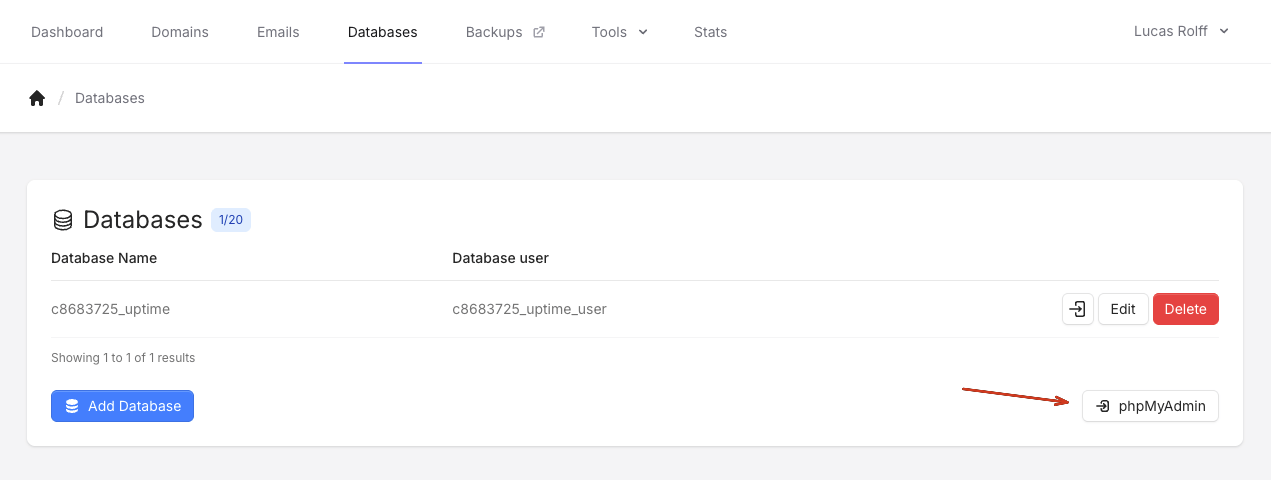Click the home icon in the breadcrumb
This screenshot has height=480, width=1271.
pos(37,98)
